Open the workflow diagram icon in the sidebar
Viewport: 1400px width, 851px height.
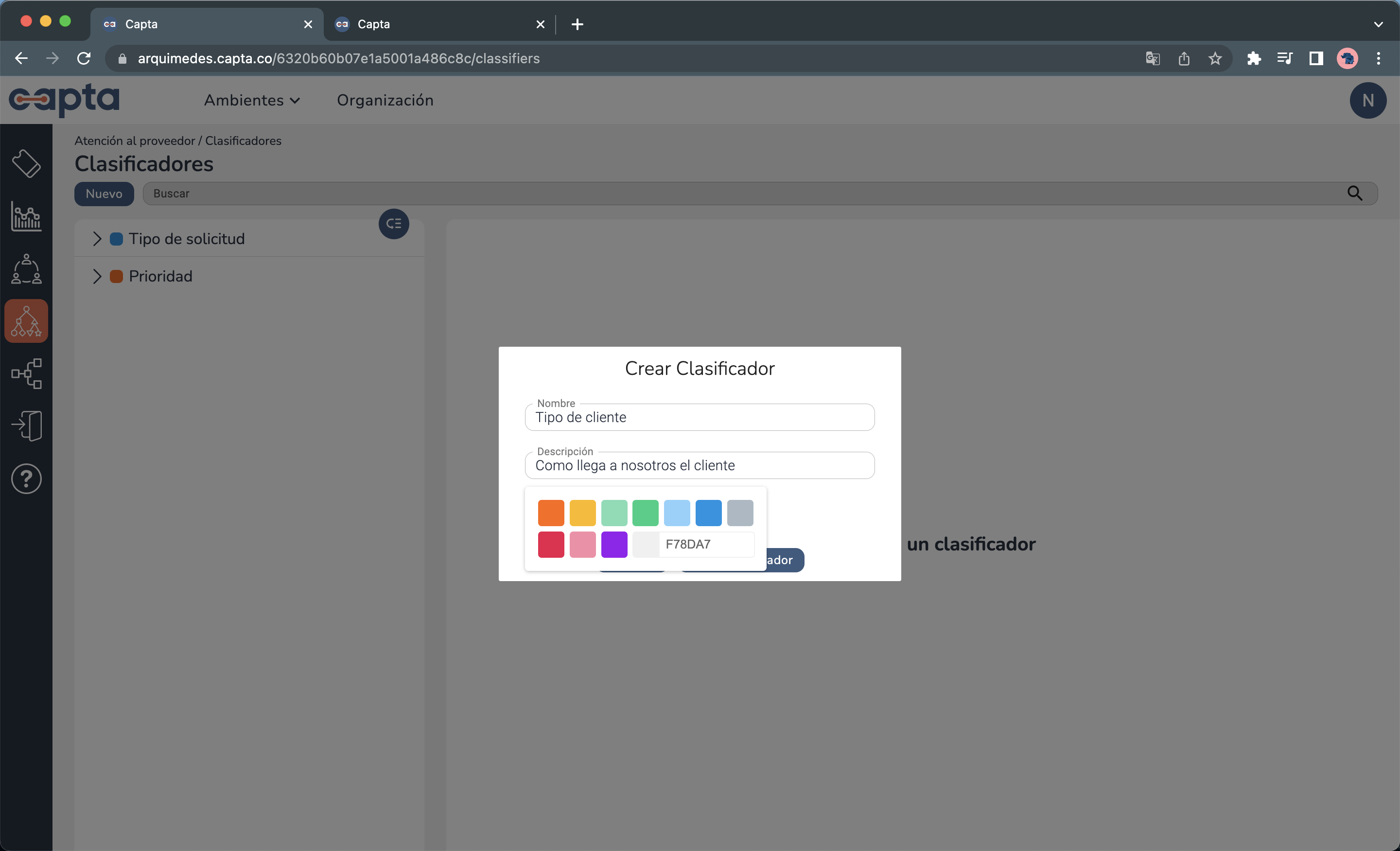point(26,373)
